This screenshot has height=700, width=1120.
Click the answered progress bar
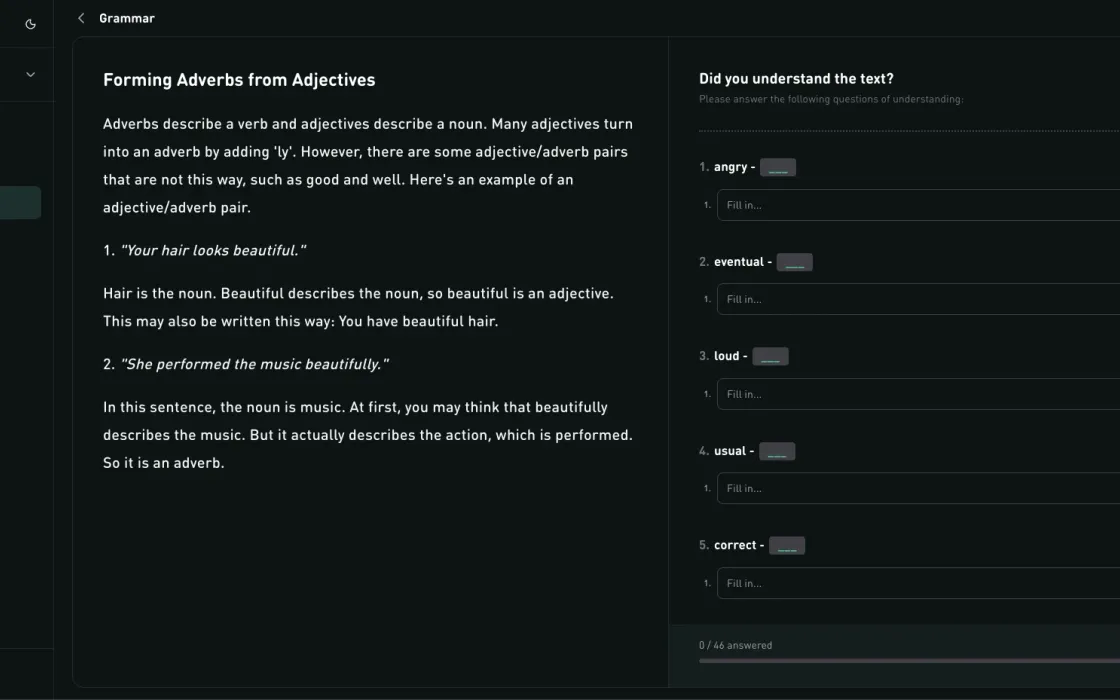909,661
